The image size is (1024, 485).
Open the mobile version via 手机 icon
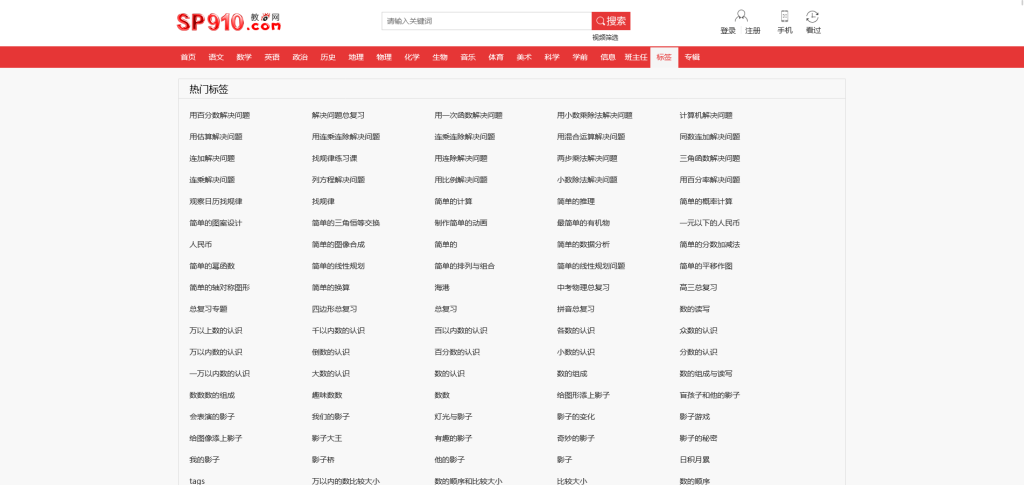pos(784,15)
